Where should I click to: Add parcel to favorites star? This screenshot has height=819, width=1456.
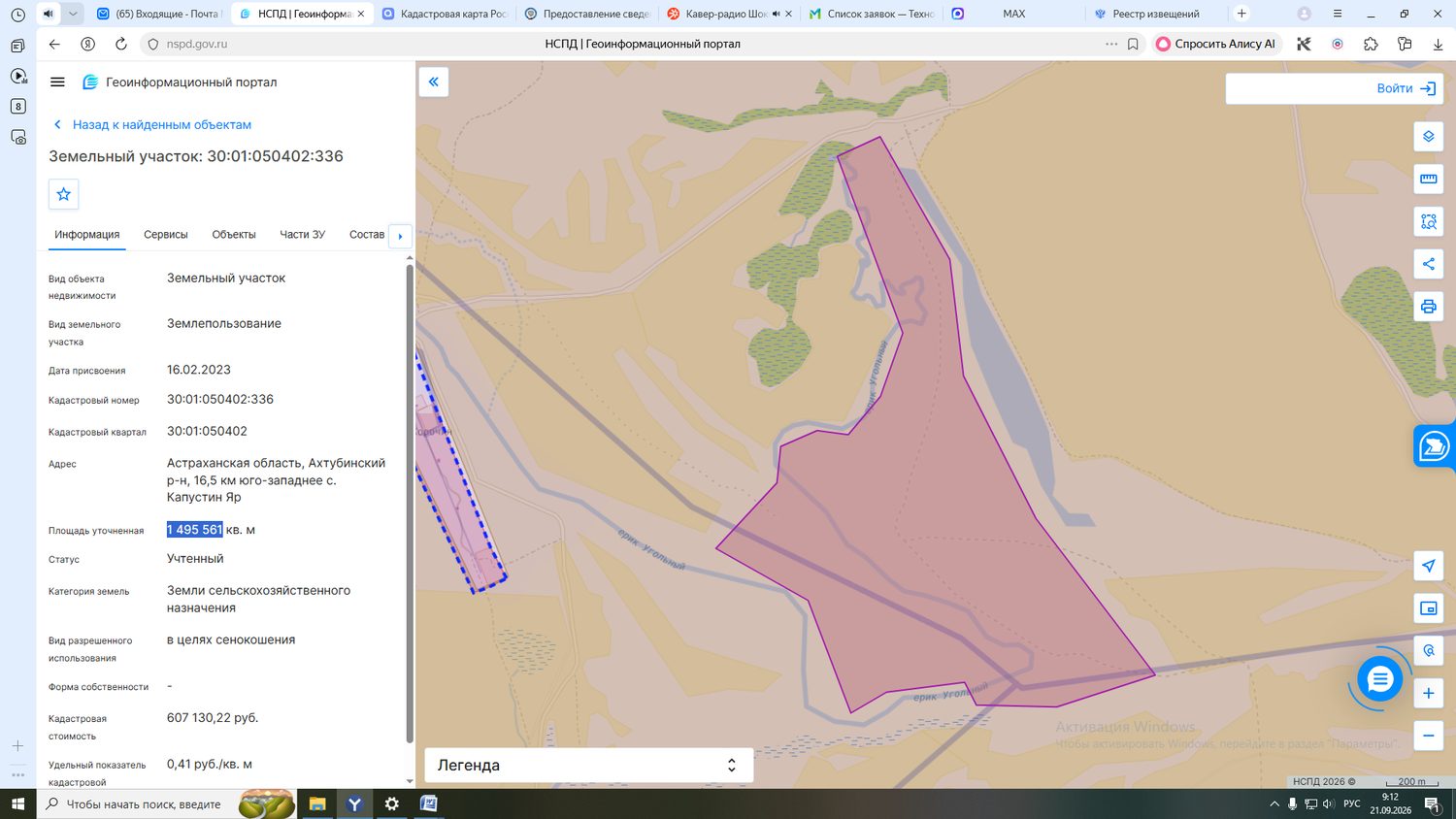click(x=64, y=194)
